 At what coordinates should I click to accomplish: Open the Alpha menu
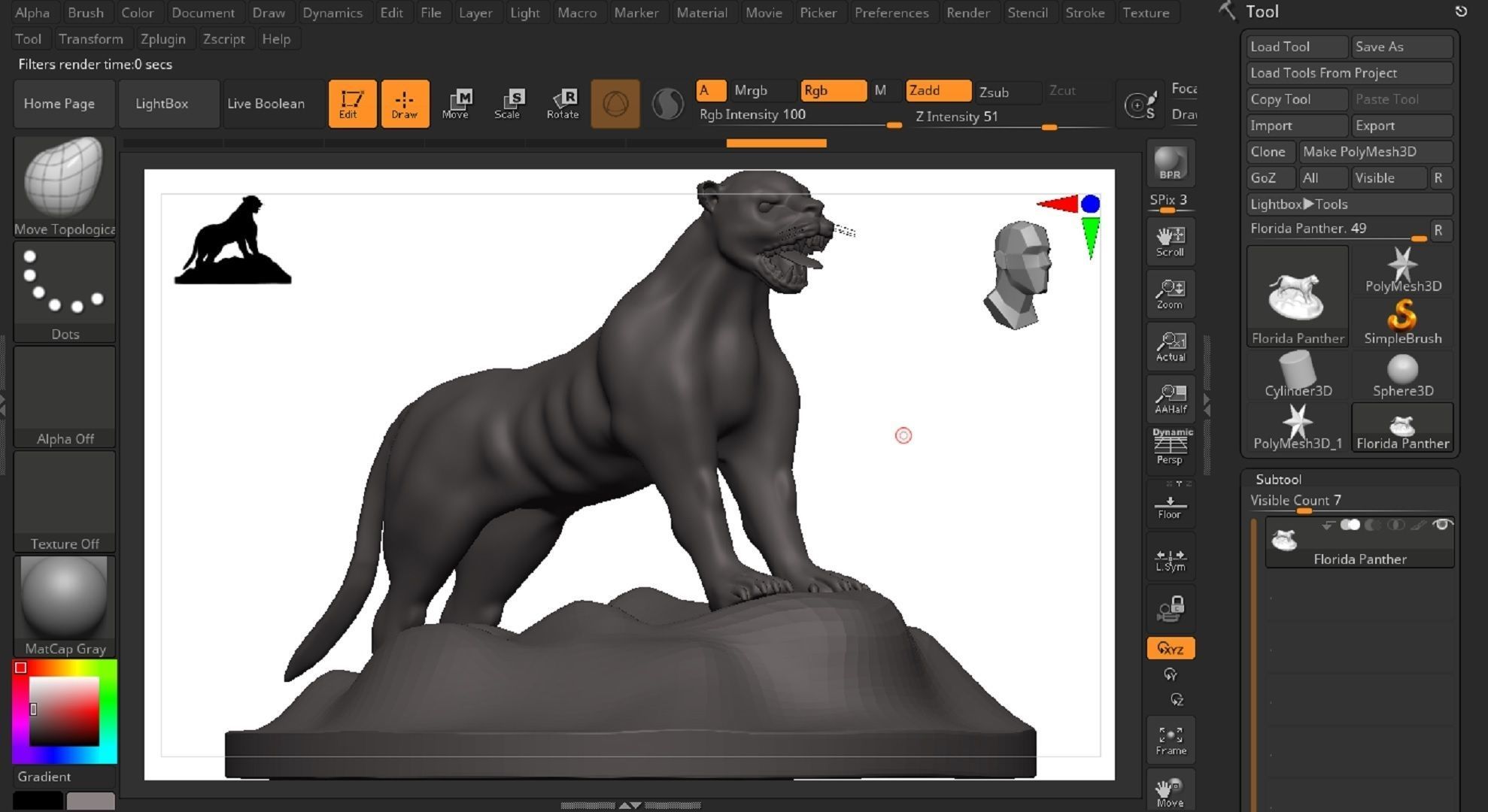tap(32, 13)
